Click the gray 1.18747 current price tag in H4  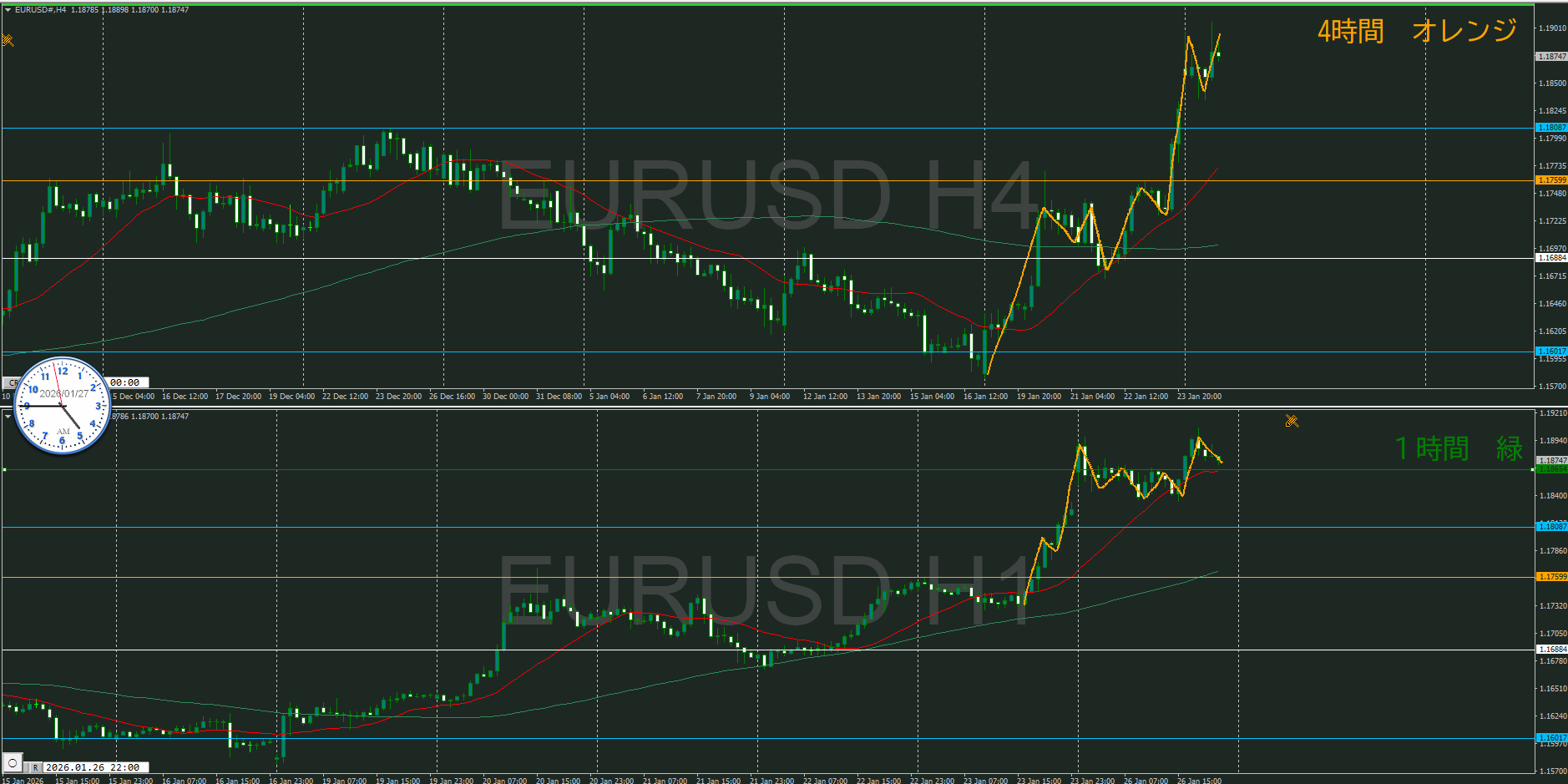click(x=1551, y=57)
